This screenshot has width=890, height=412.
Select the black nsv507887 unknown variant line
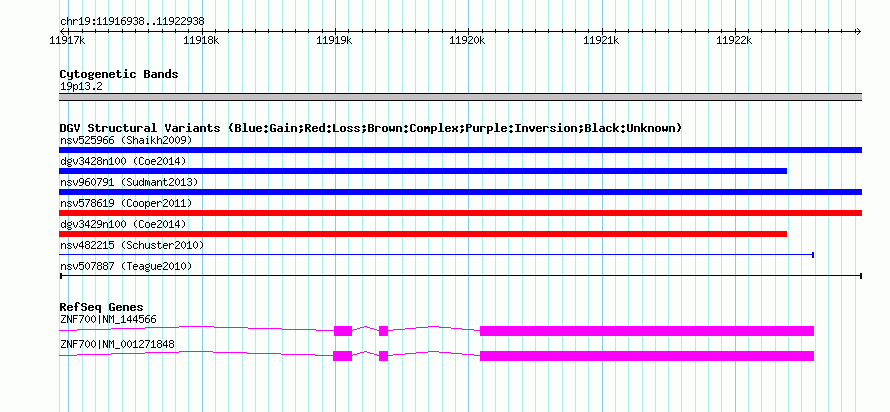pos(460,276)
